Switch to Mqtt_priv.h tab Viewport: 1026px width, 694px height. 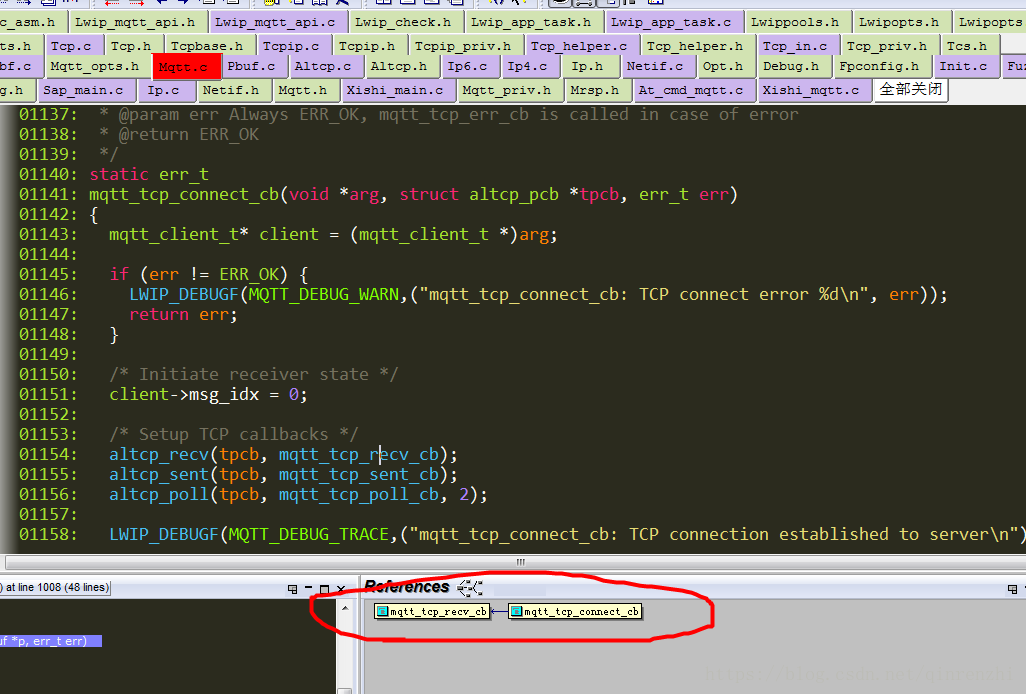click(509, 90)
